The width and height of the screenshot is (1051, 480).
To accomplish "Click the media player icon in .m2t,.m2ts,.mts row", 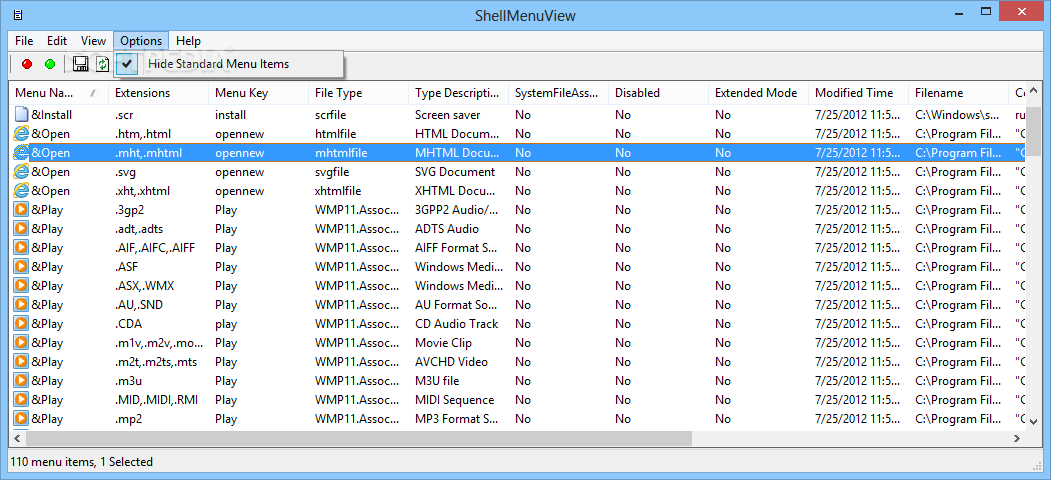I will [21, 362].
